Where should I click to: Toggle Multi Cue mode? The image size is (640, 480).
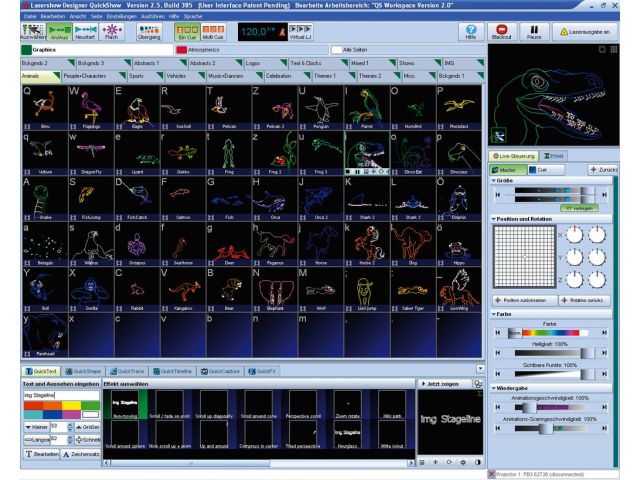click(x=213, y=32)
